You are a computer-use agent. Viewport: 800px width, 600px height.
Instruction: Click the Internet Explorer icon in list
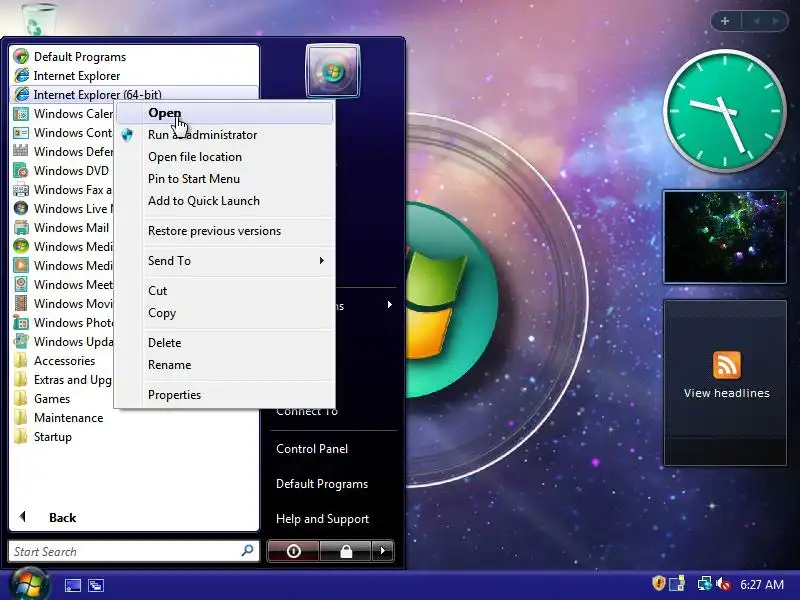tap(21, 76)
